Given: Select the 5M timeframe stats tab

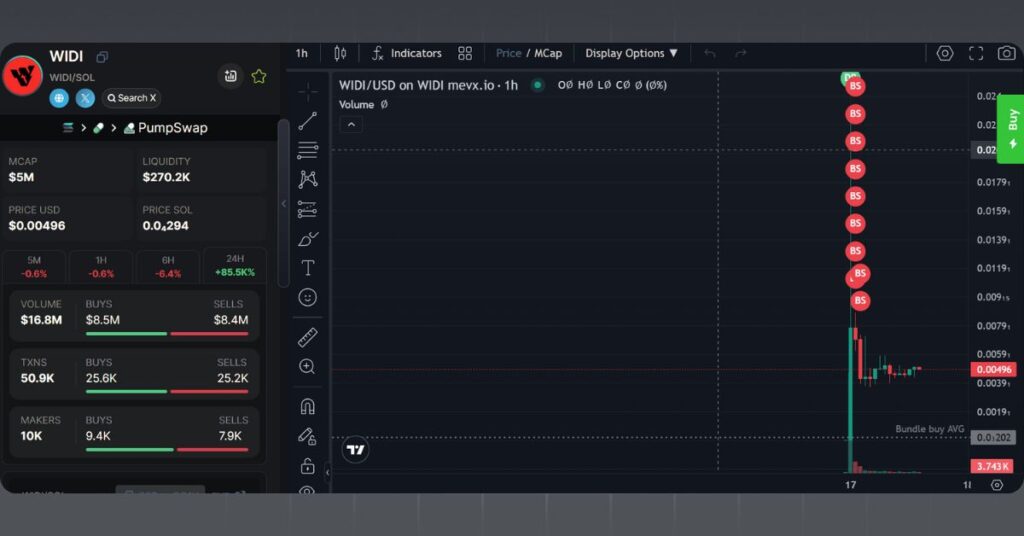Looking at the screenshot, I should click(34, 266).
